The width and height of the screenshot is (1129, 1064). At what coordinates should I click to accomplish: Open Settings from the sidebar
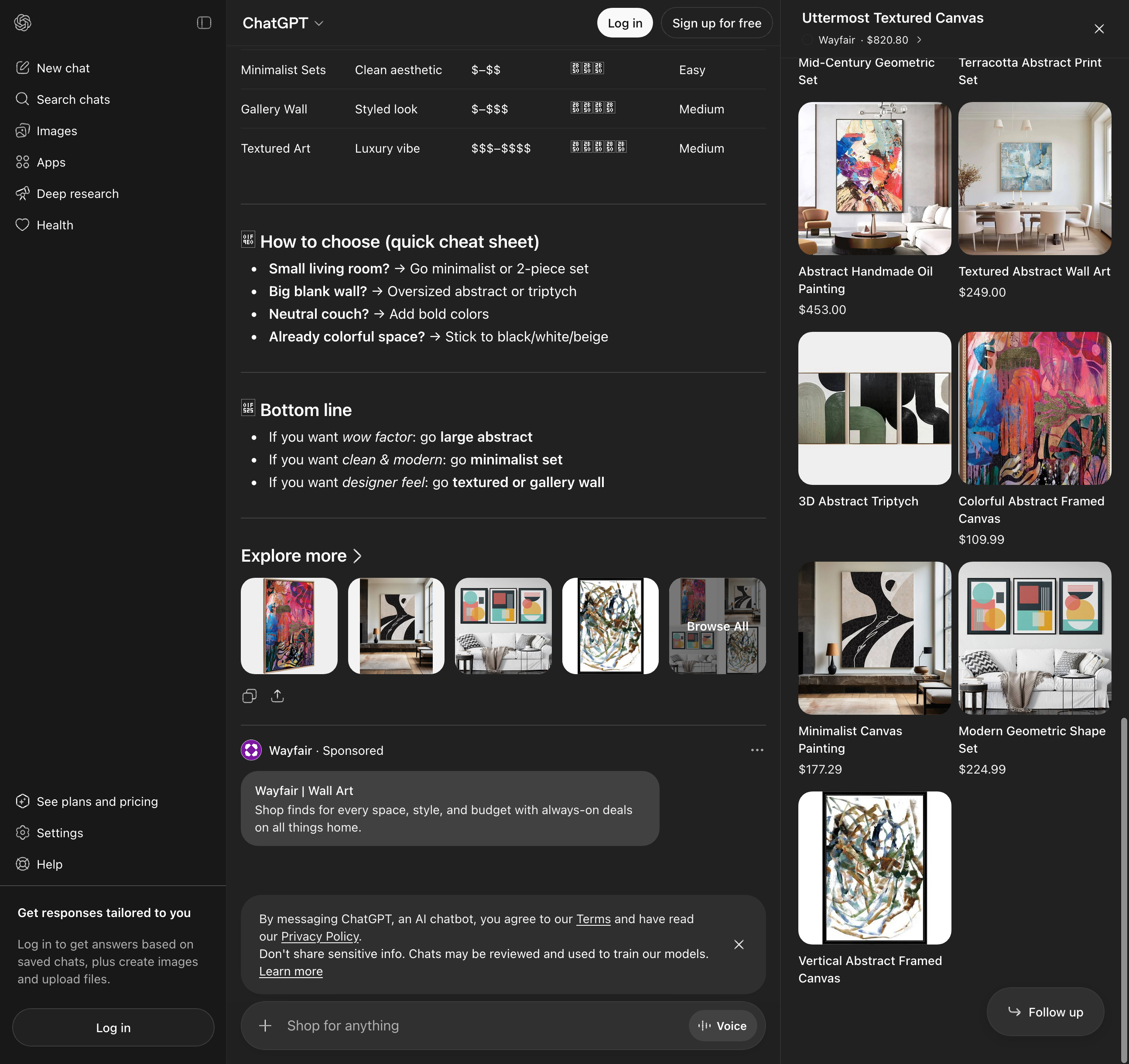point(60,832)
